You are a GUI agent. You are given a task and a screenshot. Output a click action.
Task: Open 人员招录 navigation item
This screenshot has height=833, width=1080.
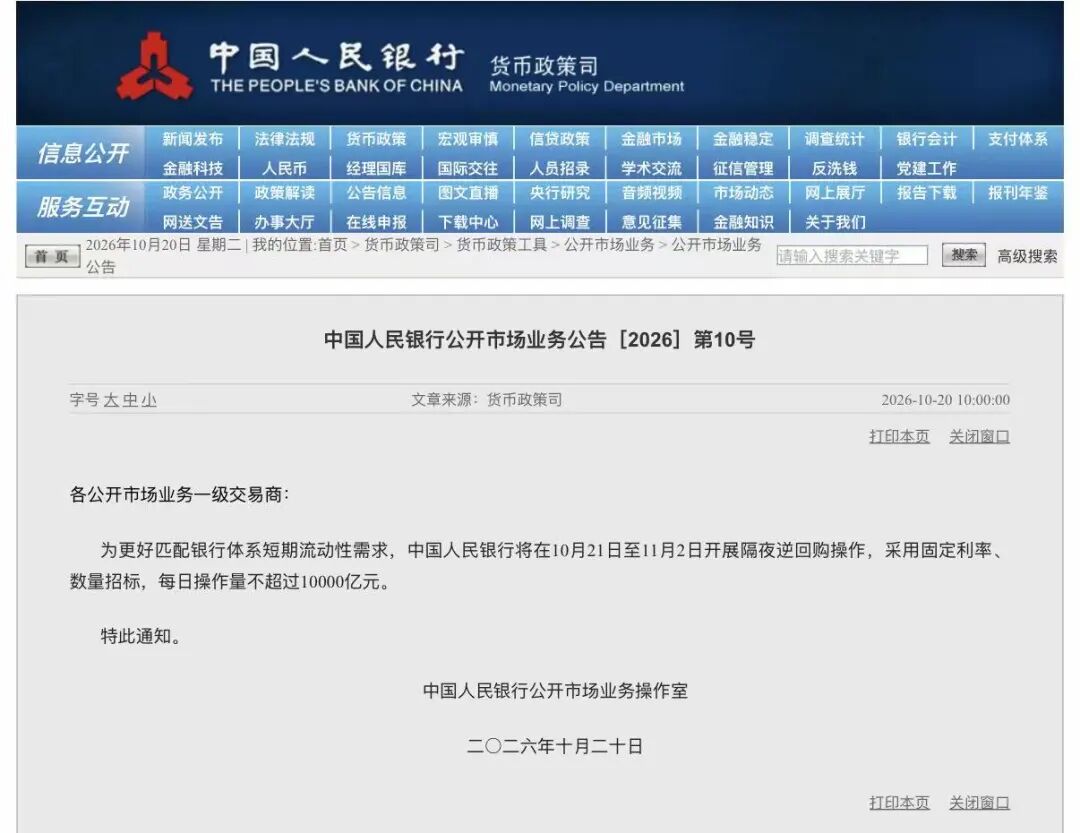tap(559, 168)
